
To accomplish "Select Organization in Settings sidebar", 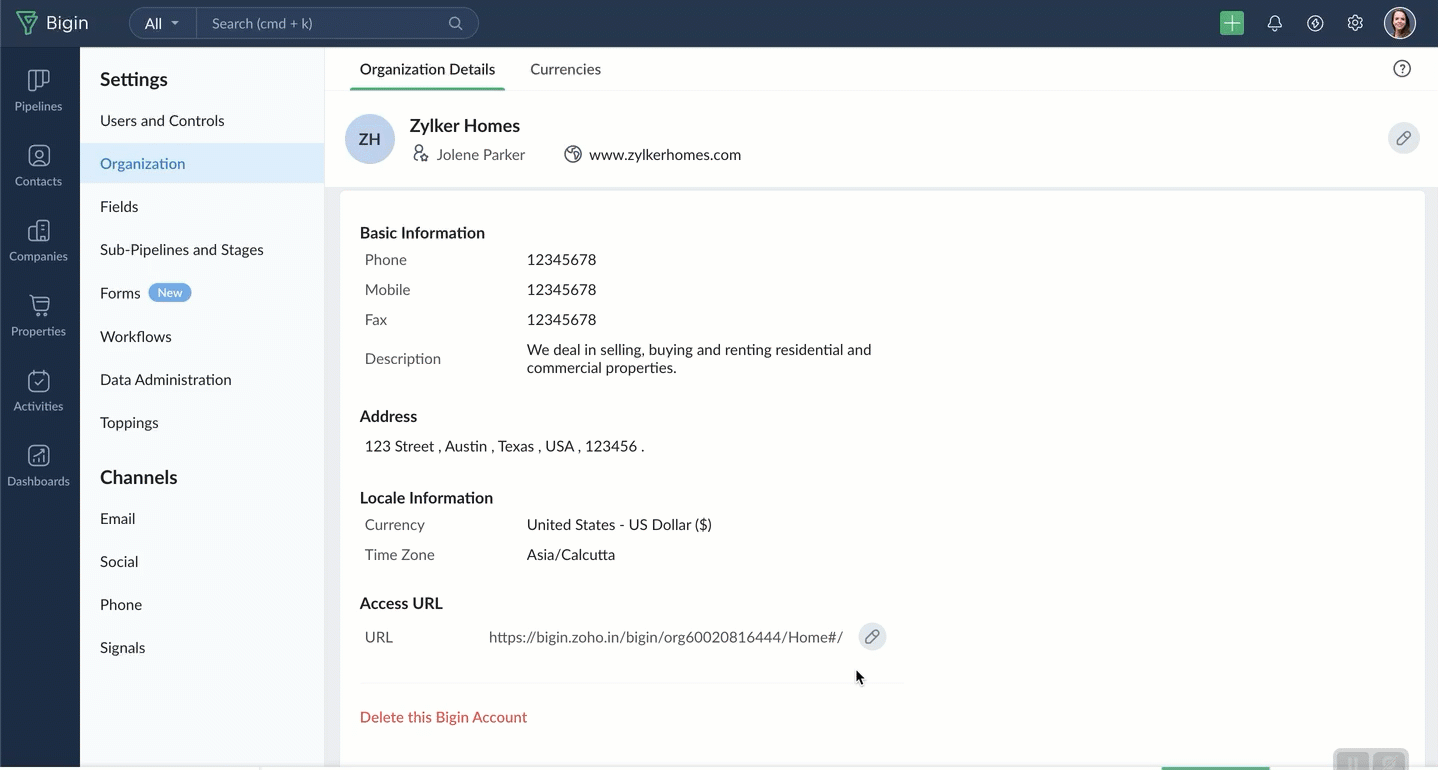I will pos(202,163).
